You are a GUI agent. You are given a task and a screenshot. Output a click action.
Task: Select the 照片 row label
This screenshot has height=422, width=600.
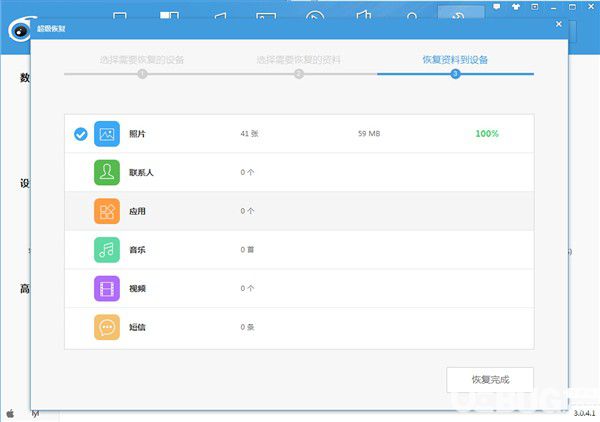tap(137, 134)
